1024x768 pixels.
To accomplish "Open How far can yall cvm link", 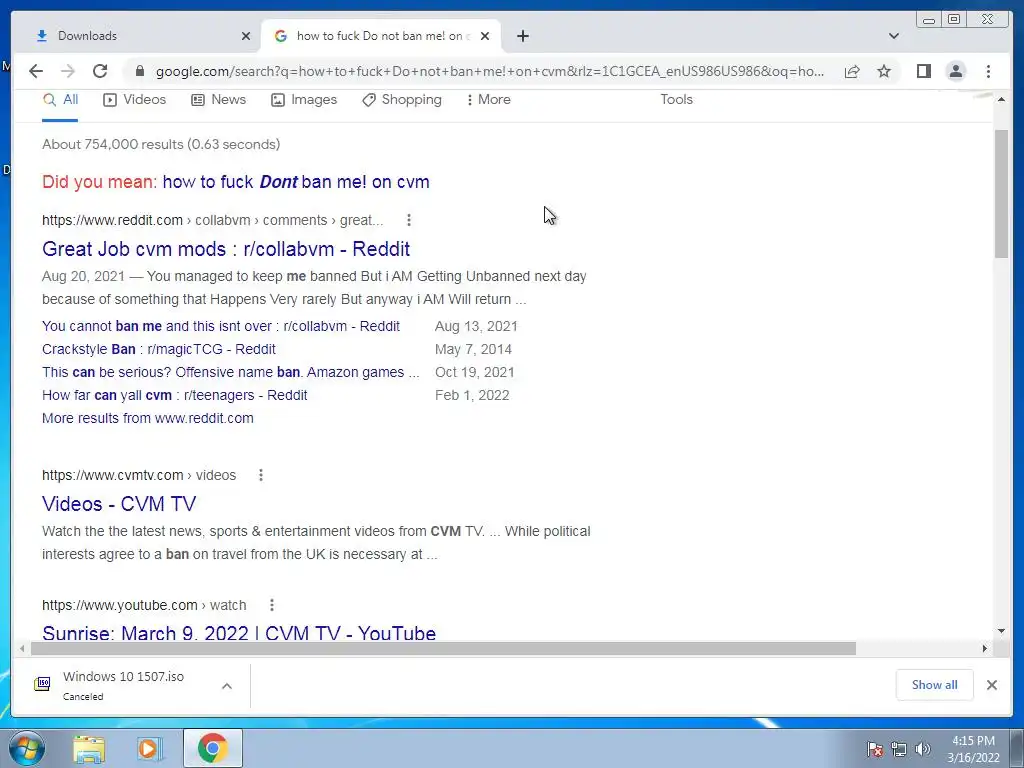I will tap(174, 394).
